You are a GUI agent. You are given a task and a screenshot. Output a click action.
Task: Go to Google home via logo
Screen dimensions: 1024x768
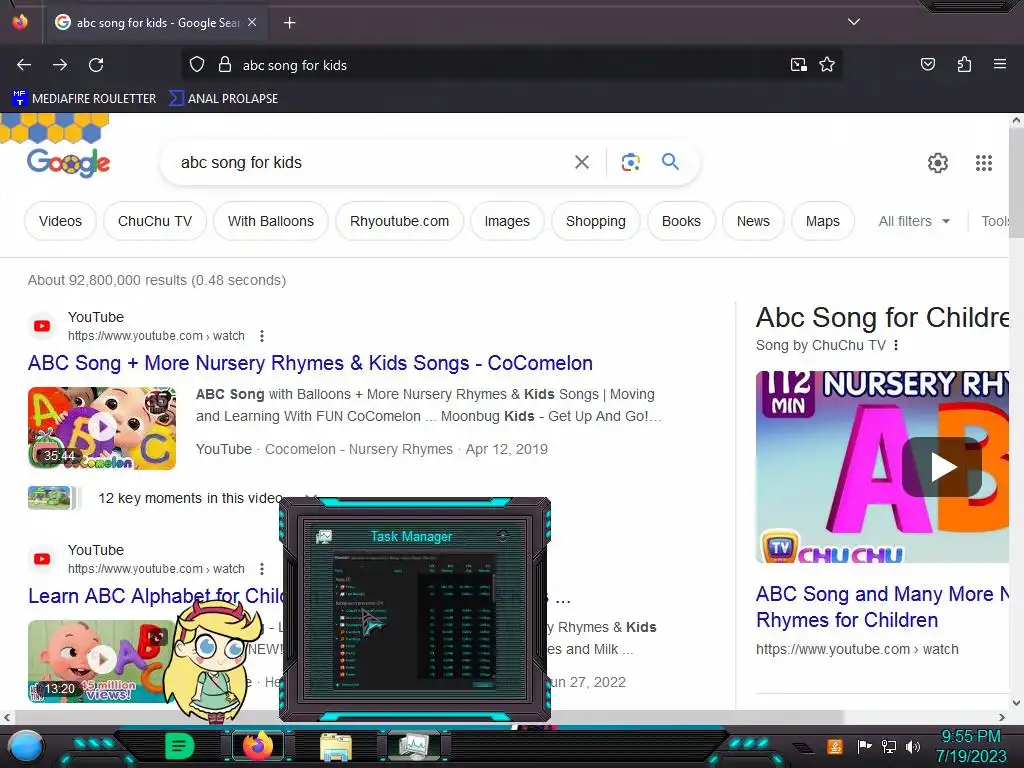(69, 163)
